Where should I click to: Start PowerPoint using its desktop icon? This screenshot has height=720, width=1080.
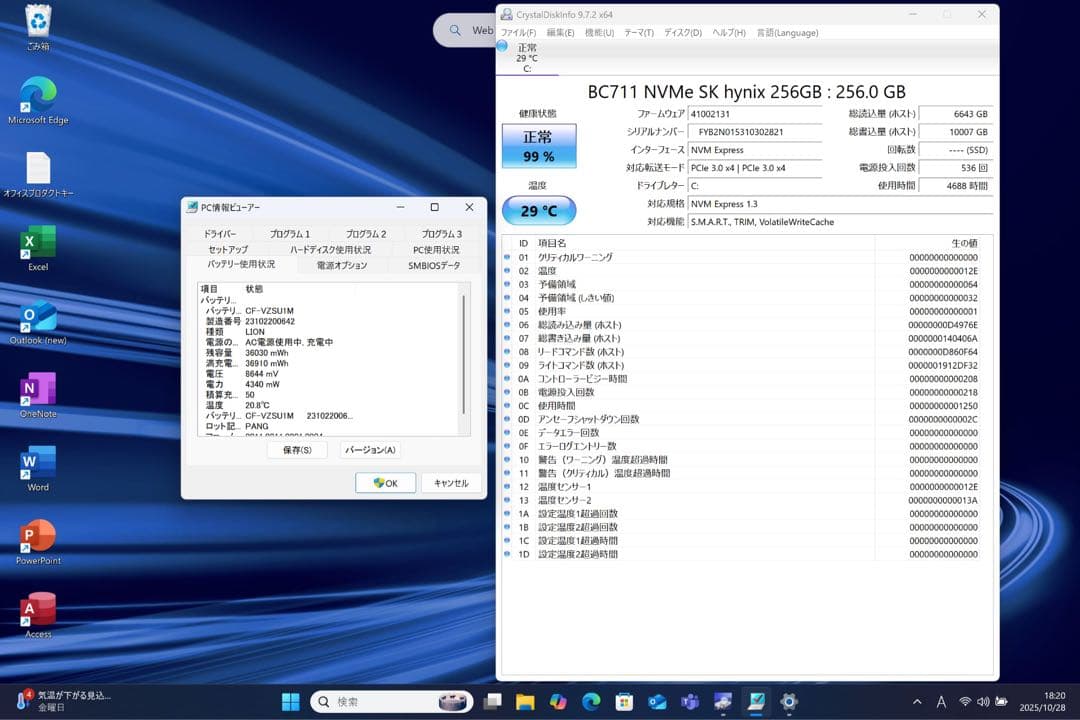coord(37,535)
